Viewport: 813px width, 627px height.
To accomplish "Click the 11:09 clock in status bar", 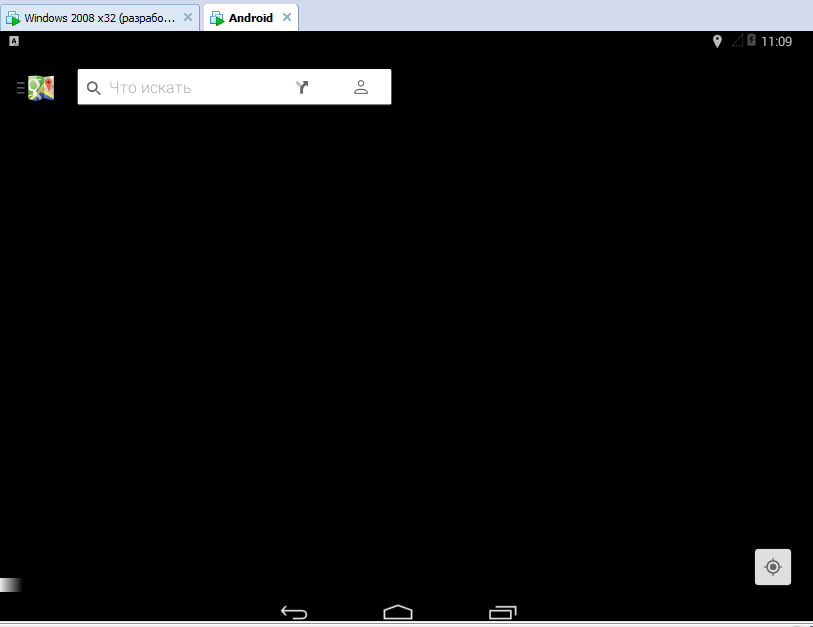I will tap(777, 42).
